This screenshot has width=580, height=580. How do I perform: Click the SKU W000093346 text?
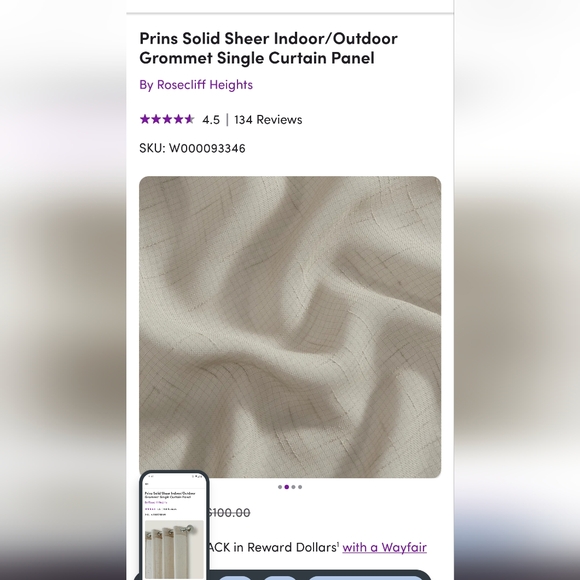tap(192, 148)
